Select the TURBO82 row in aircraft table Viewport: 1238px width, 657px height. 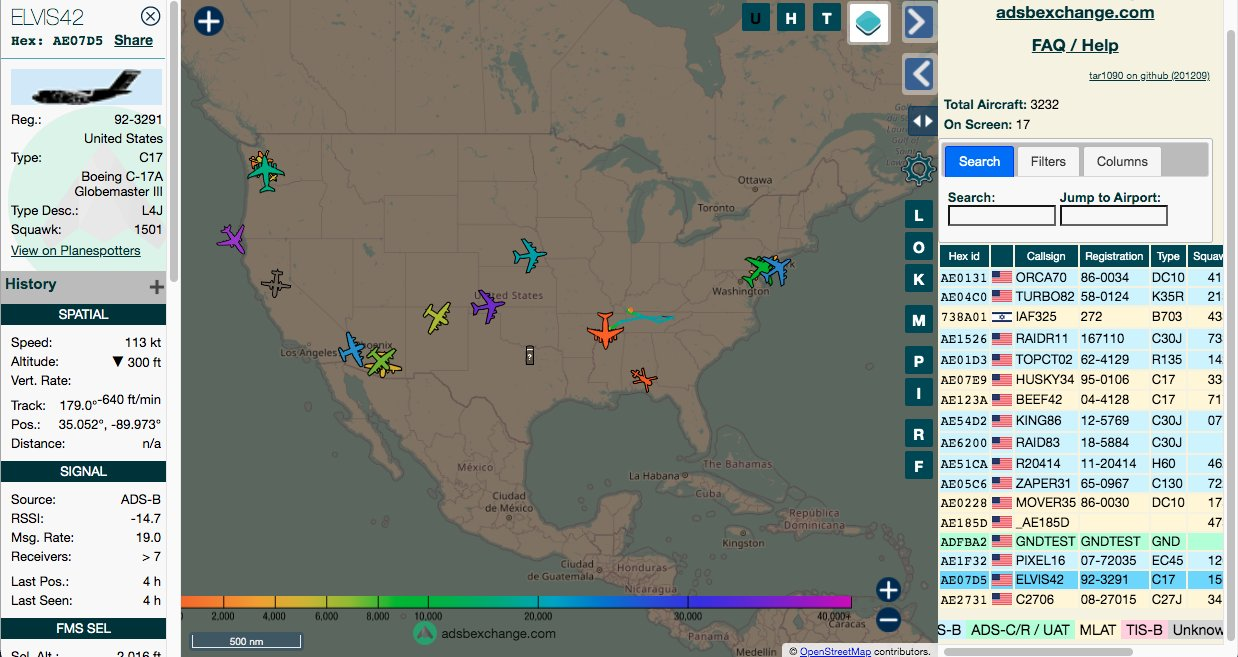click(x=1081, y=297)
